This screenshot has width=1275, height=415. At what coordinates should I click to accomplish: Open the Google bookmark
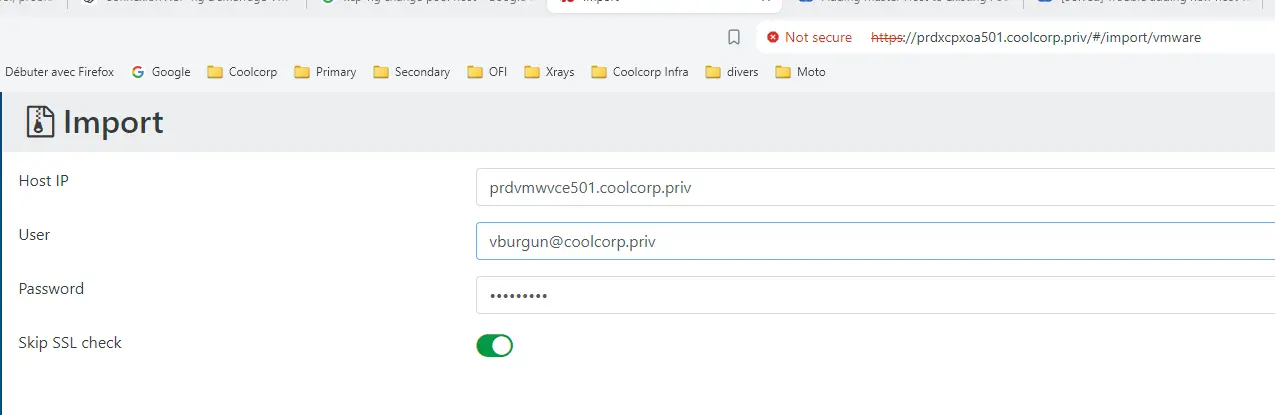[x=161, y=72]
